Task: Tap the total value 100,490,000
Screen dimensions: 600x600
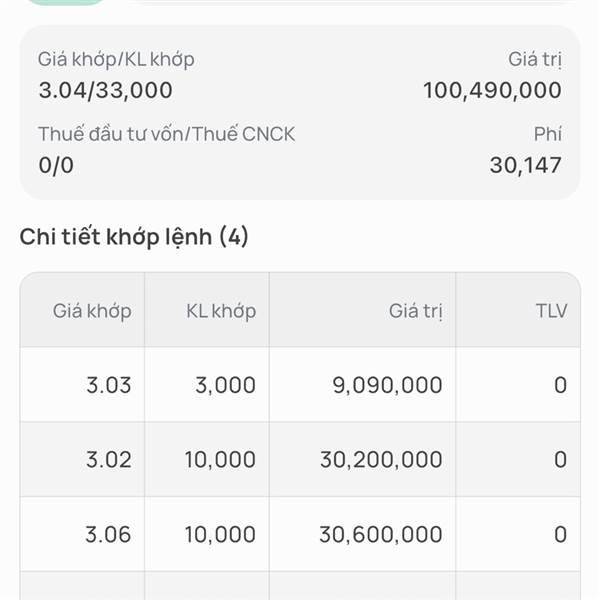Action: pos(492,90)
